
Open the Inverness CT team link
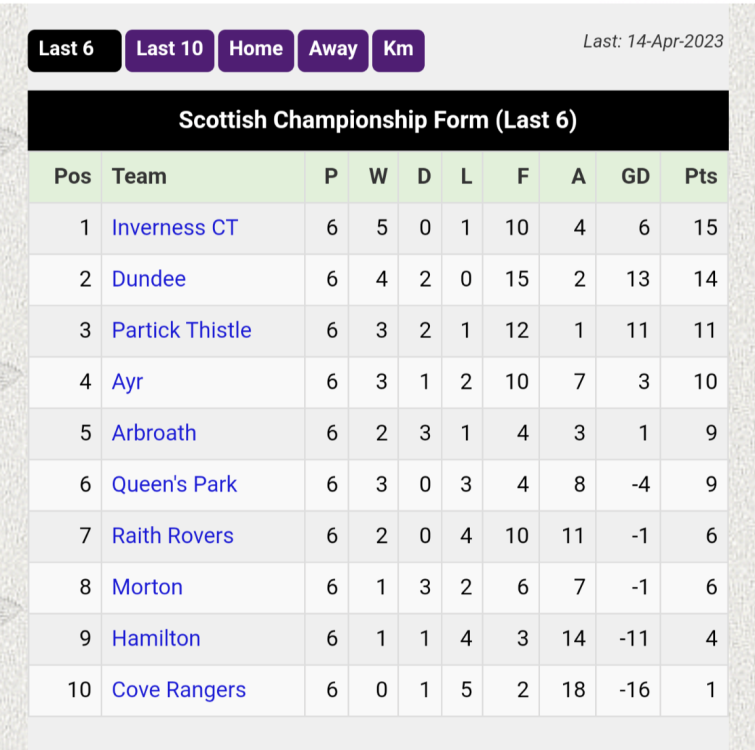pyautogui.click(x=175, y=228)
